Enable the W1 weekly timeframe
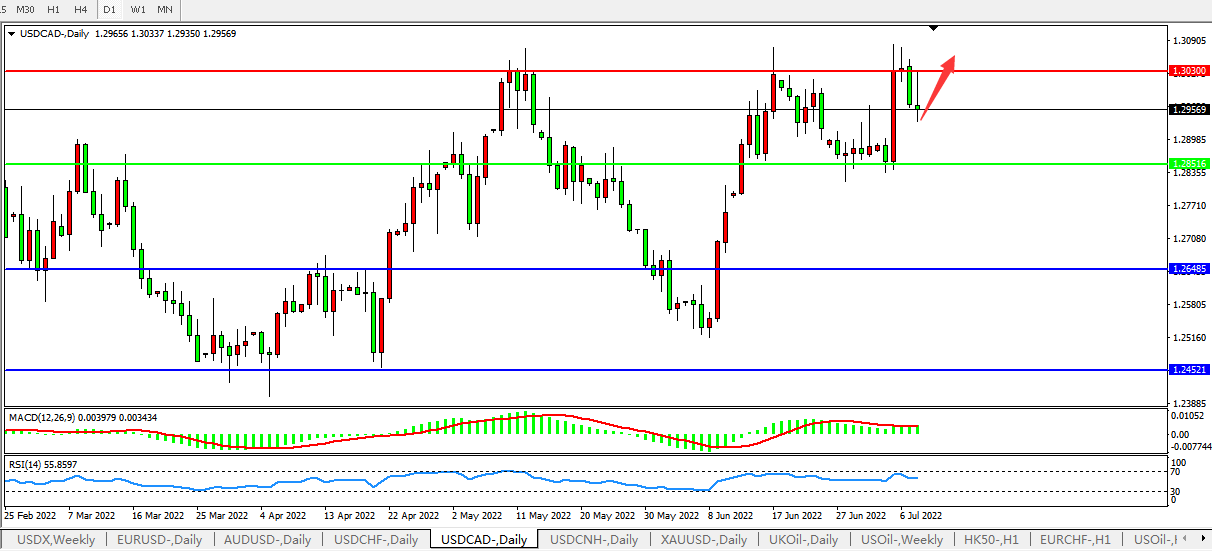Viewport: 1212px width, 551px height. (138, 9)
